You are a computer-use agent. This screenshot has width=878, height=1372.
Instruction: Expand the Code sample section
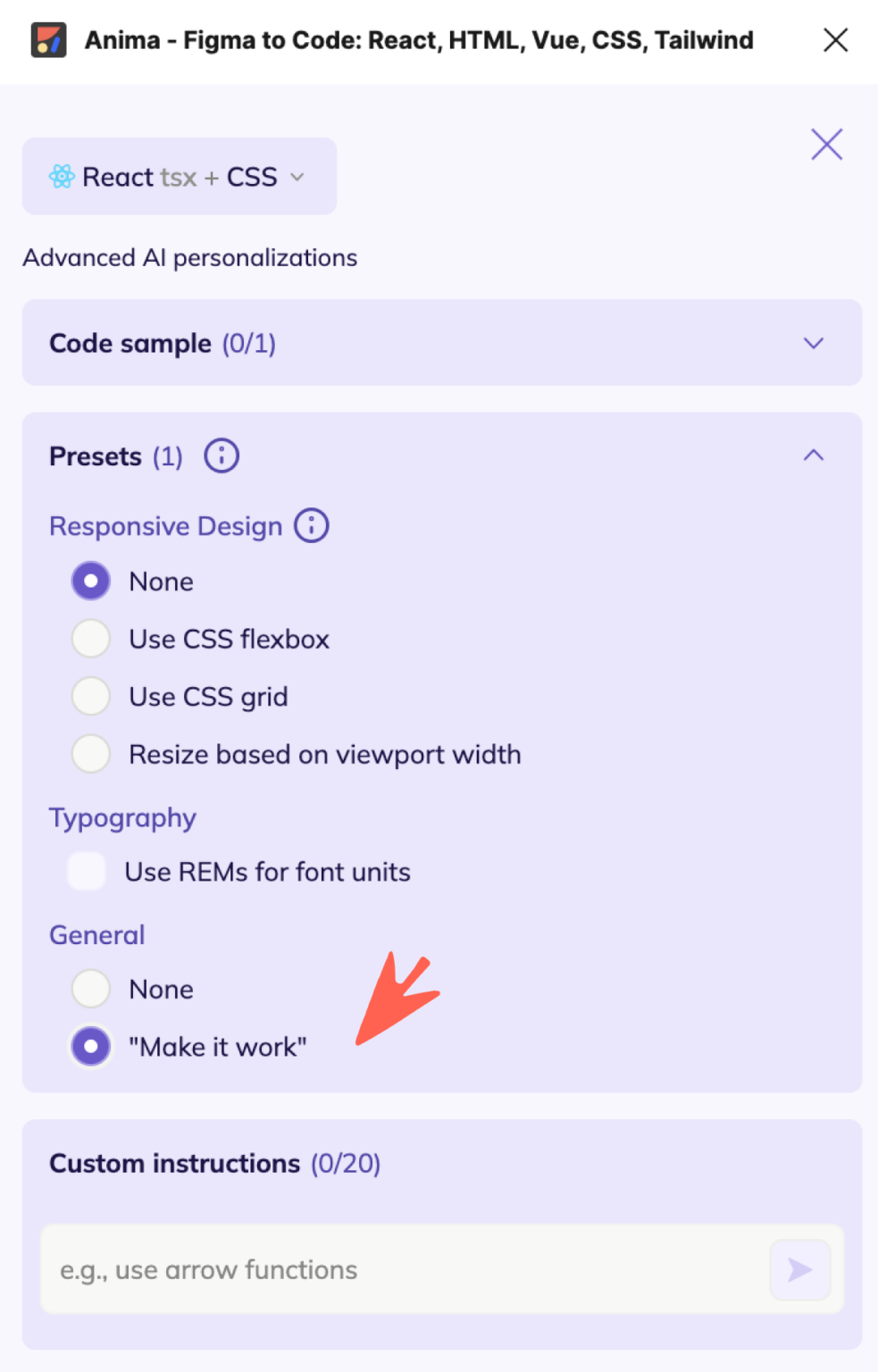pyautogui.click(x=812, y=343)
